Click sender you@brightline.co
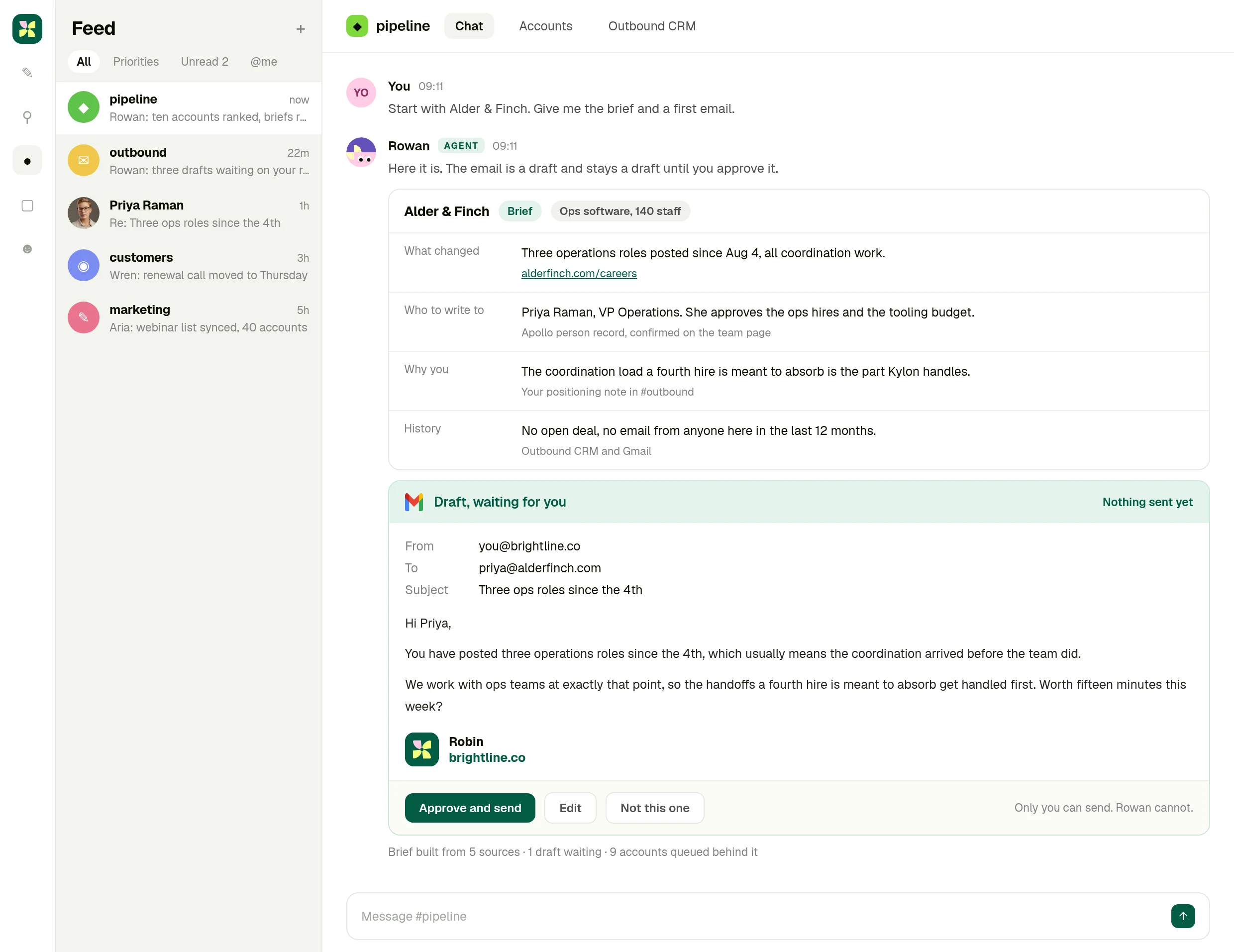This screenshot has height=952, width=1234. point(529,546)
